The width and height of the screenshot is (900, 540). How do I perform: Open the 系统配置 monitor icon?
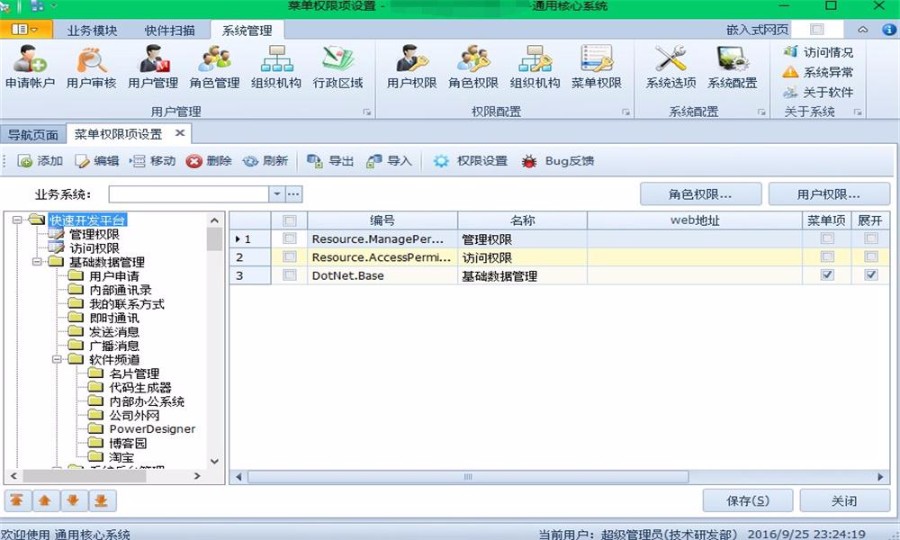coord(732,67)
